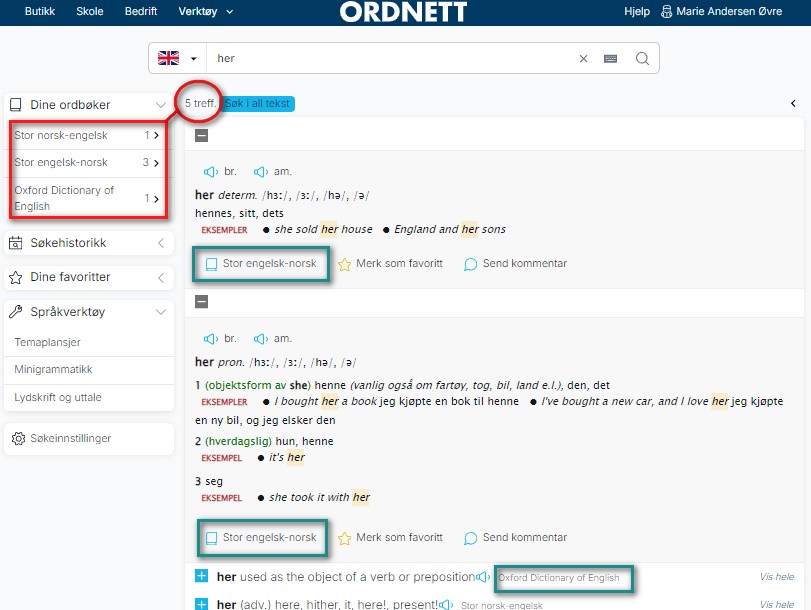Click the ORDNETT logo
This screenshot has height=610, width=811.
[403, 12]
